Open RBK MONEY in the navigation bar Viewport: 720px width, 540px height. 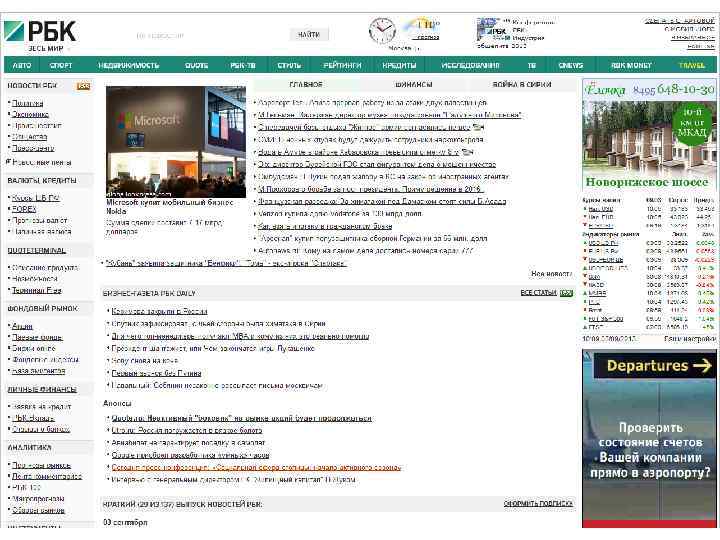tap(631, 66)
